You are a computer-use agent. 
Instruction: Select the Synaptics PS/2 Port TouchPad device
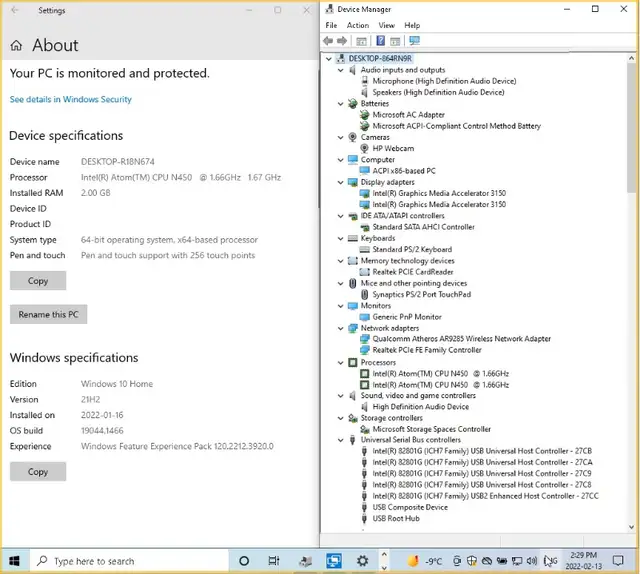(422, 294)
